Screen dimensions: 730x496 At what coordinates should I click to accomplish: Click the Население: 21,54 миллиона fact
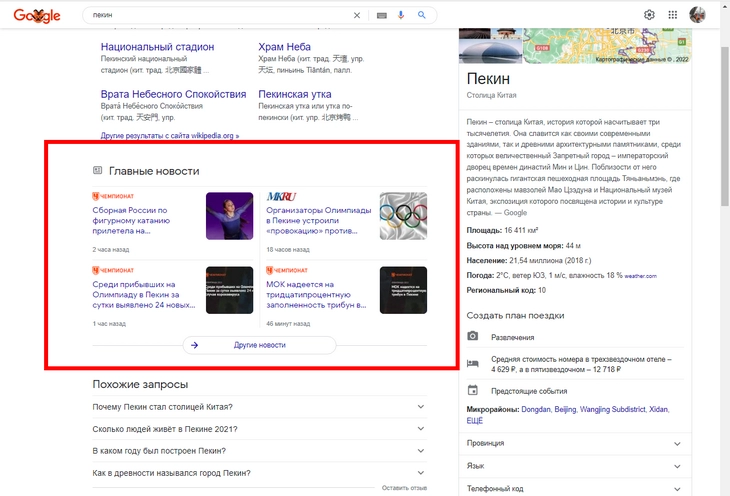click(x=529, y=260)
